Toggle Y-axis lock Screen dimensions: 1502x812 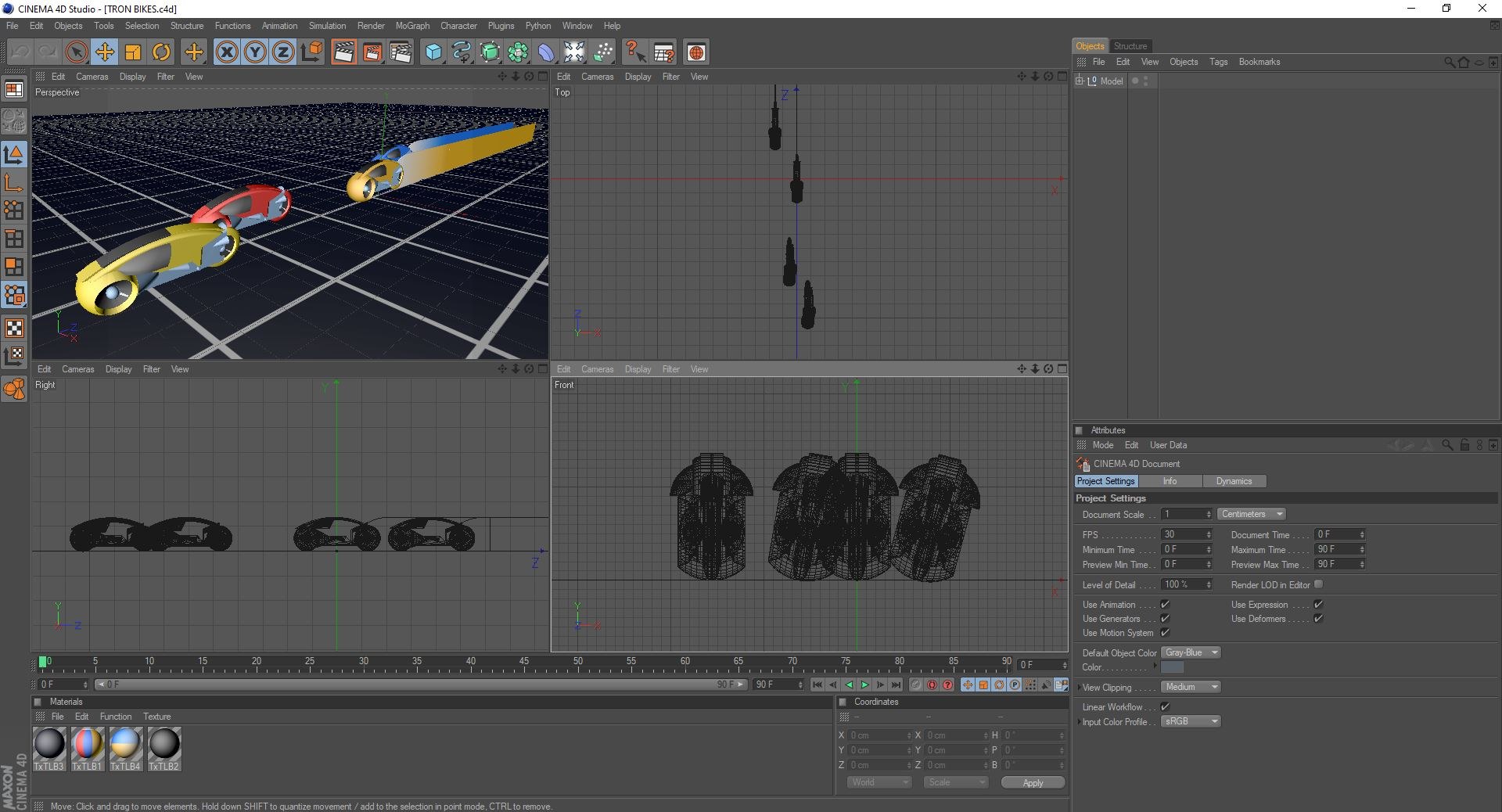coord(255,52)
